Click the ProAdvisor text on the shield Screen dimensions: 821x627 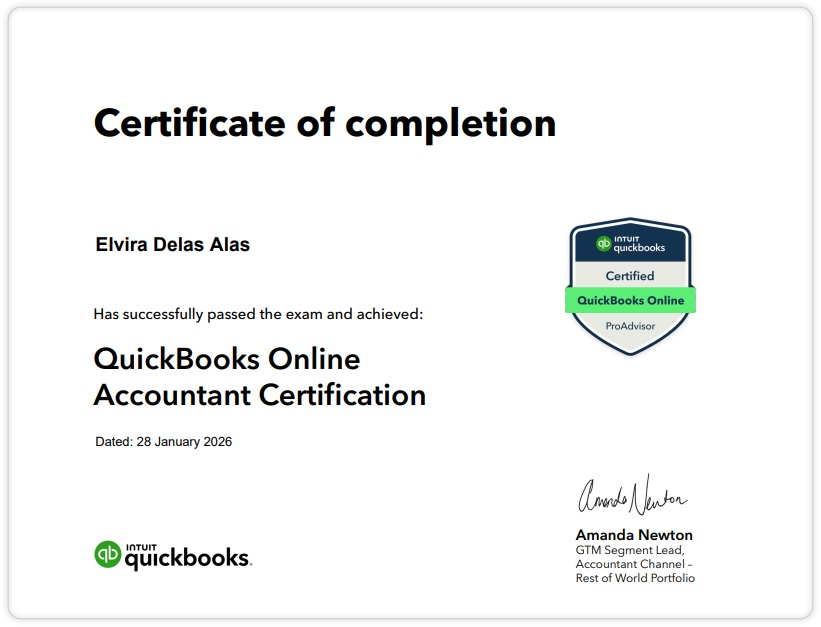[x=630, y=326]
